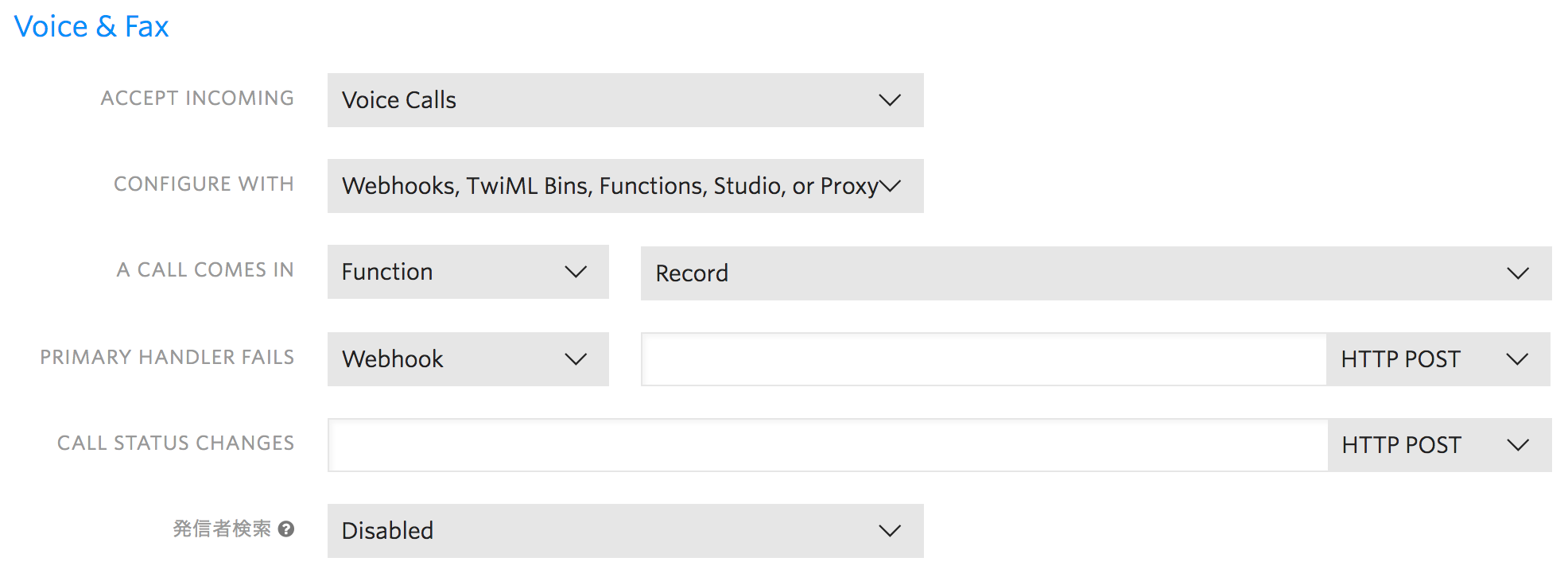Expand the Accept Incoming Voice Calls selector

pos(625,100)
